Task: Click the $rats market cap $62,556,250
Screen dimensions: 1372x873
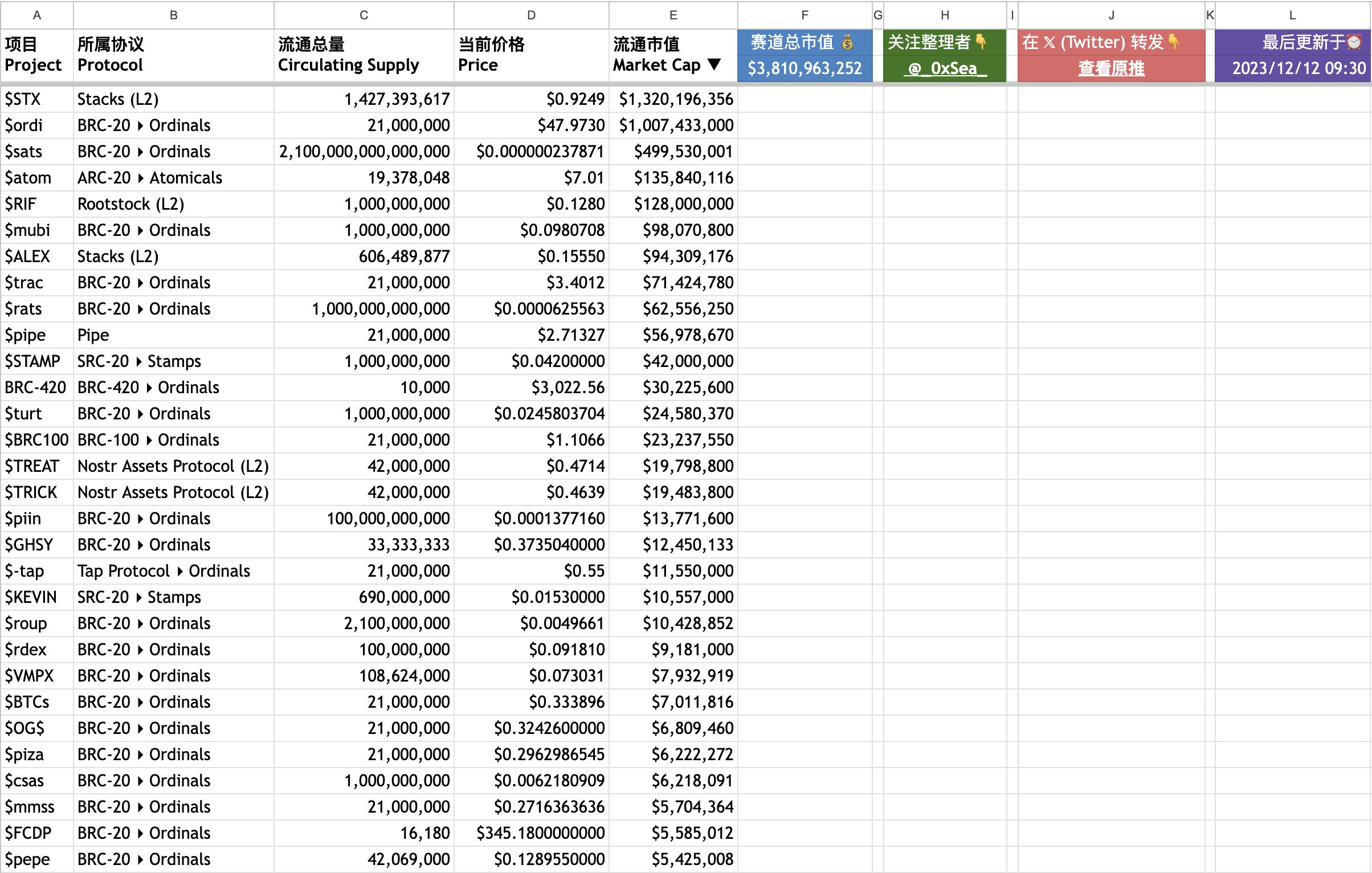Action: point(673,309)
